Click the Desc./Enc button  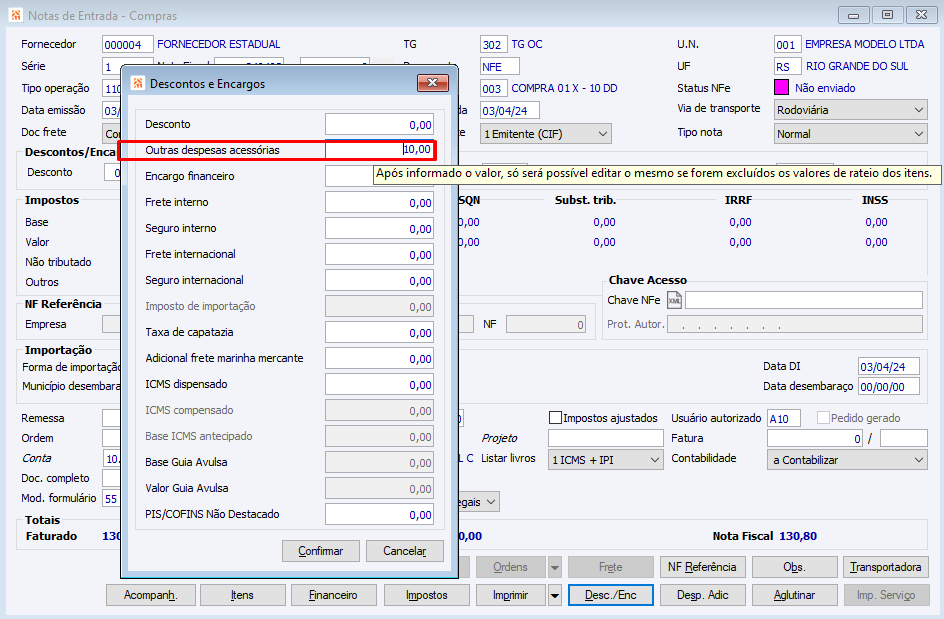pos(610,595)
